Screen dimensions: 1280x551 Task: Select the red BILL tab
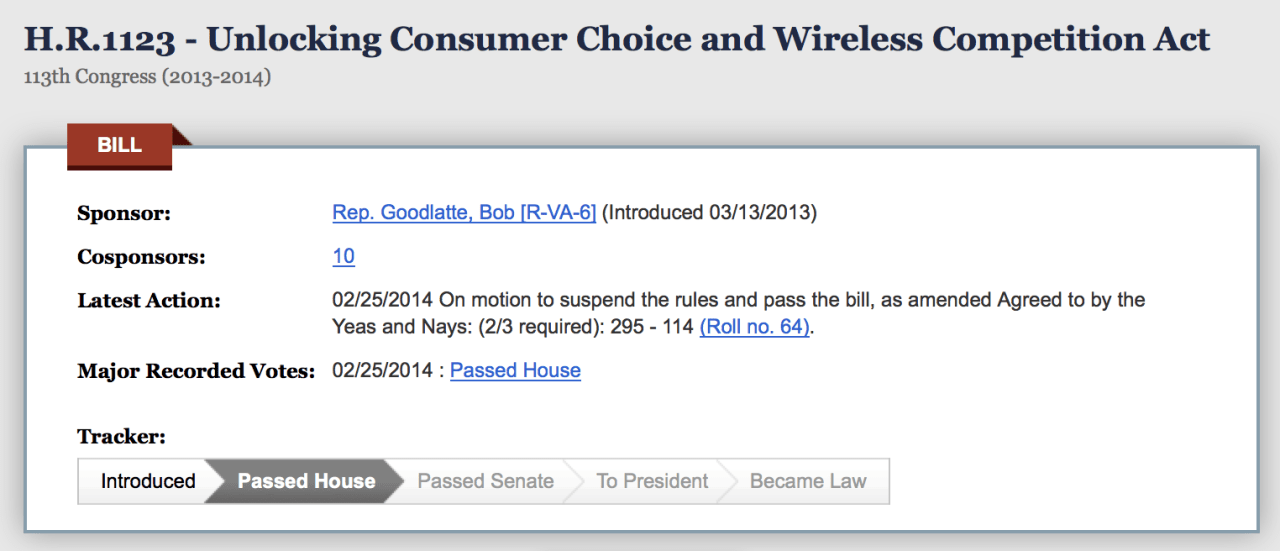(x=119, y=146)
